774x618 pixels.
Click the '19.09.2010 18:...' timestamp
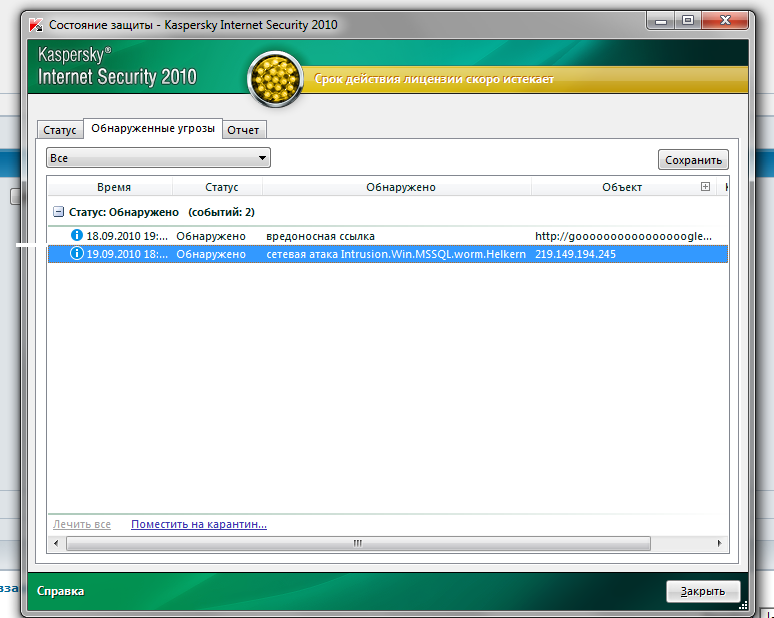pos(127,254)
